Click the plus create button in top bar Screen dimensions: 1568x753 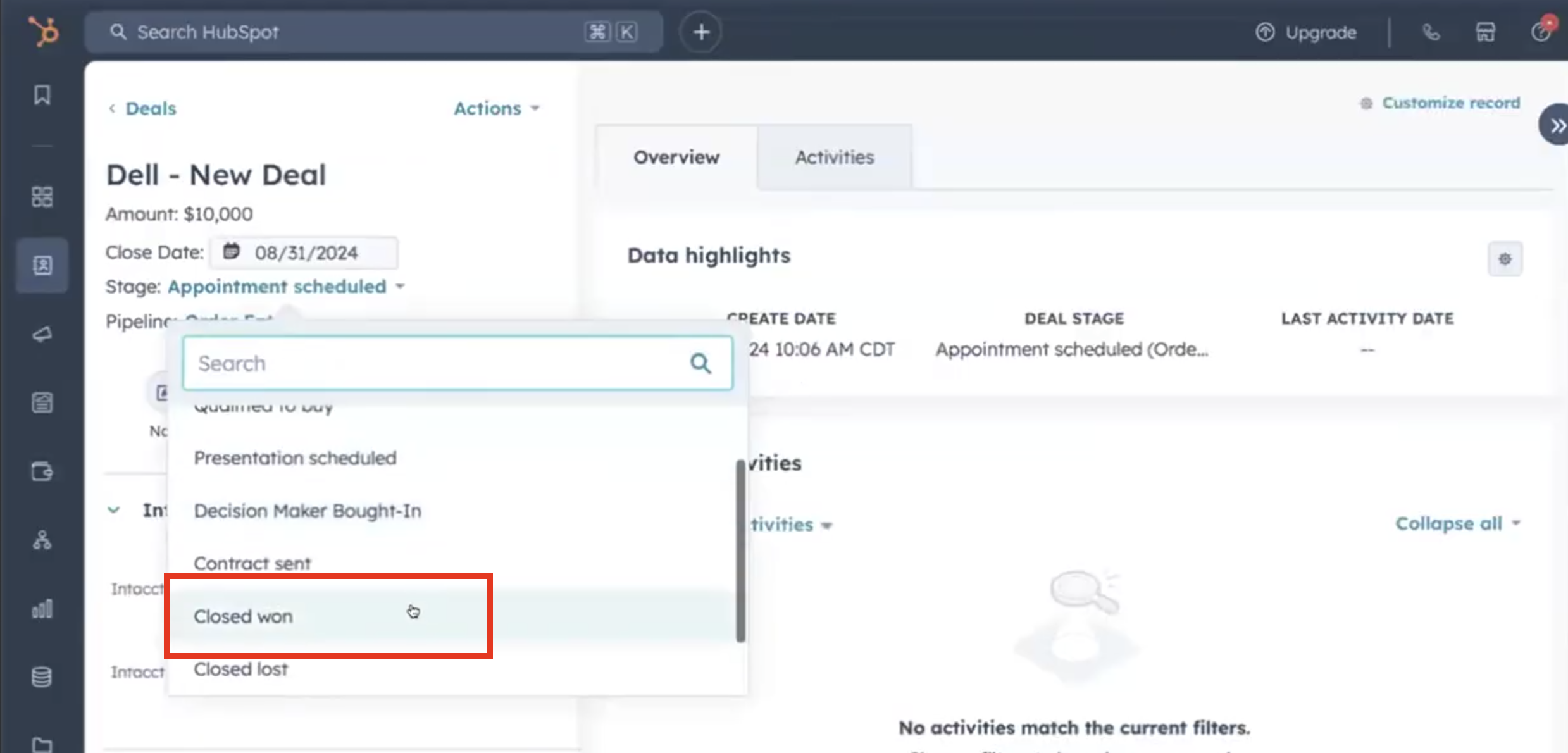pyautogui.click(x=700, y=32)
